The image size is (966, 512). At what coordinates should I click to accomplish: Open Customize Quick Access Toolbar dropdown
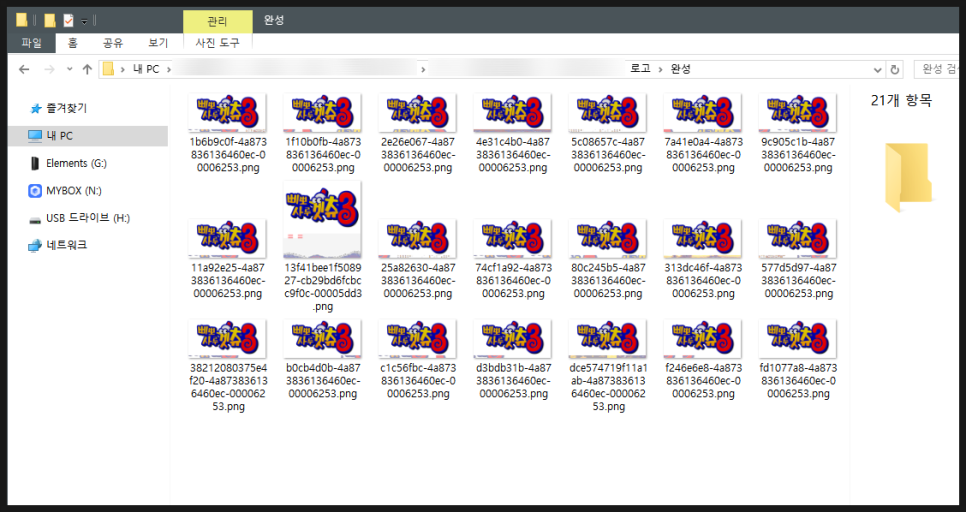click(x=84, y=22)
